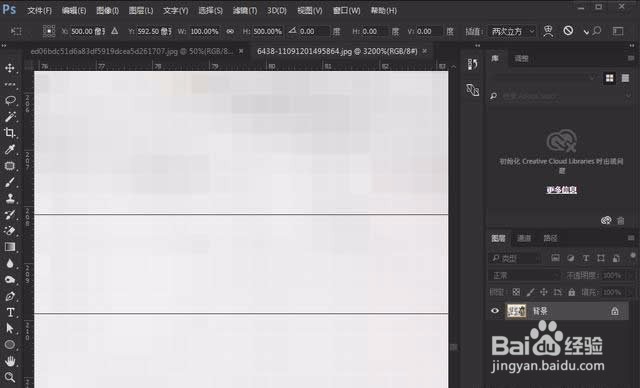The image size is (640, 388).
Task: Toggle lock image pixels brush icon
Action: (x=530, y=292)
